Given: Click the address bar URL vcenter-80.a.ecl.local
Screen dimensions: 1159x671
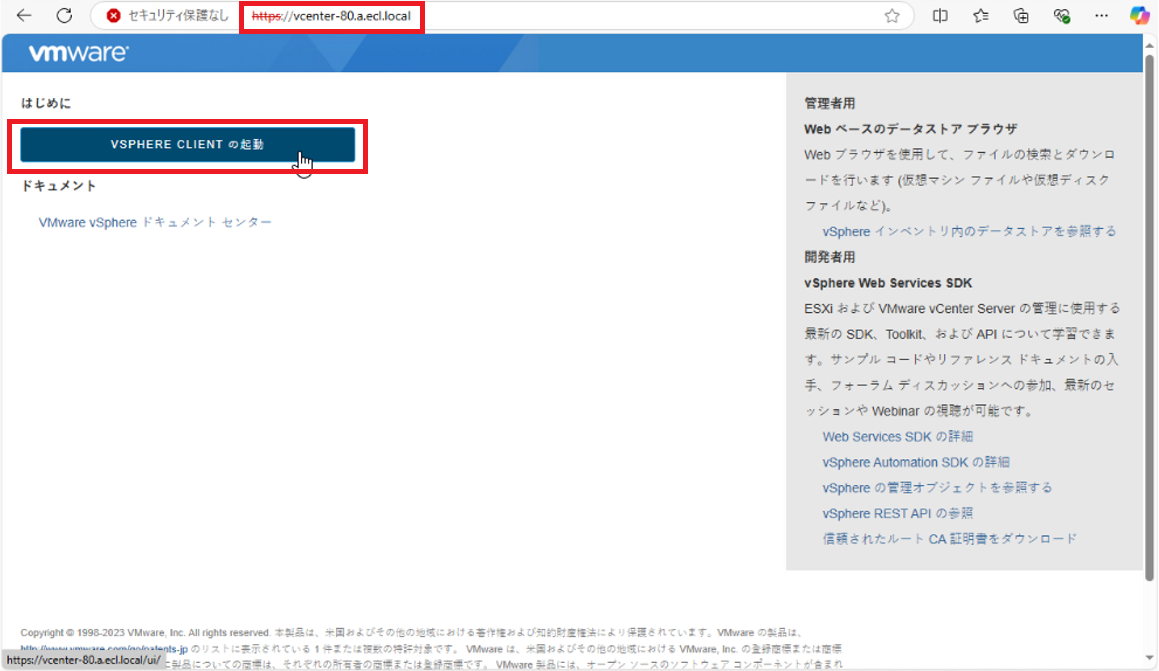Looking at the screenshot, I should point(331,16).
